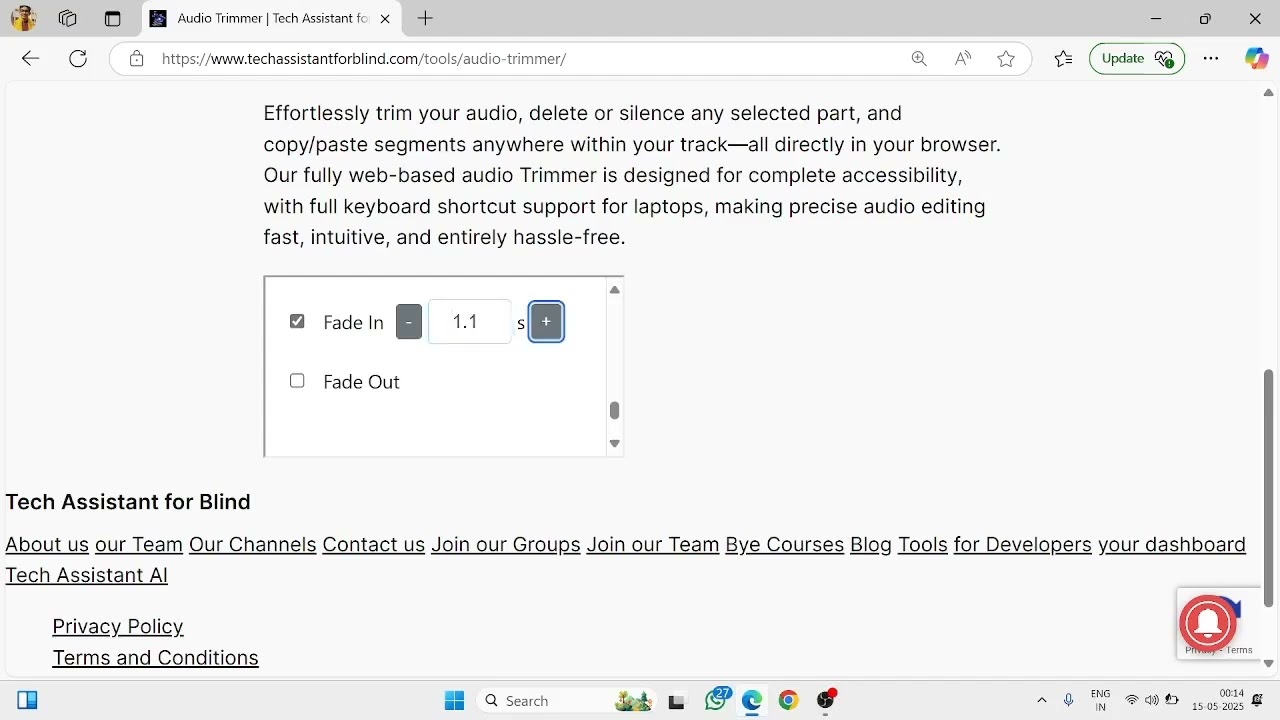The image size is (1280, 720).
Task: Show hidden system tray icons
Action: tap(1042, 701)
